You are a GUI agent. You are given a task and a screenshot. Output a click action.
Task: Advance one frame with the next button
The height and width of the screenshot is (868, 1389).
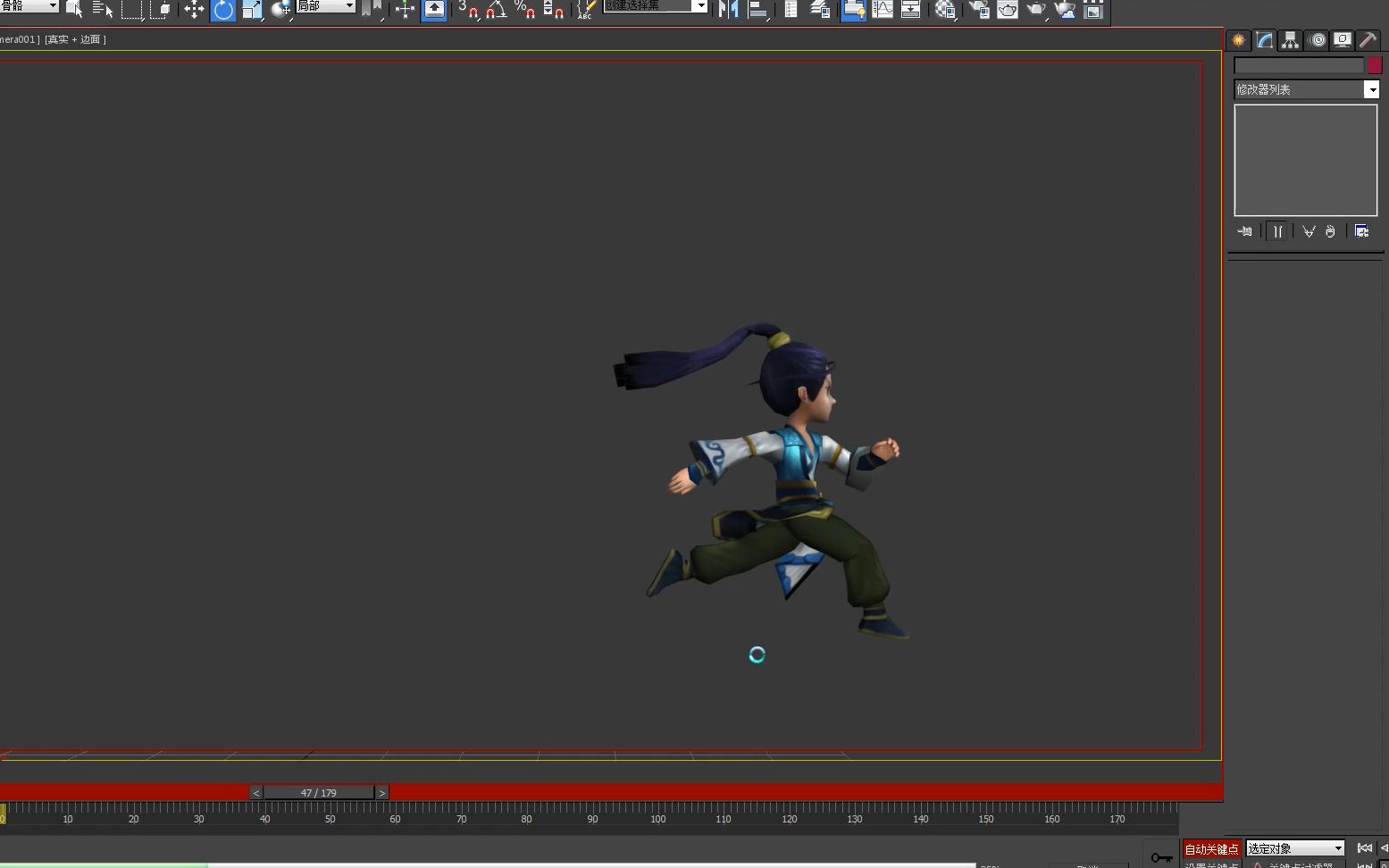[x=381, y=792]
